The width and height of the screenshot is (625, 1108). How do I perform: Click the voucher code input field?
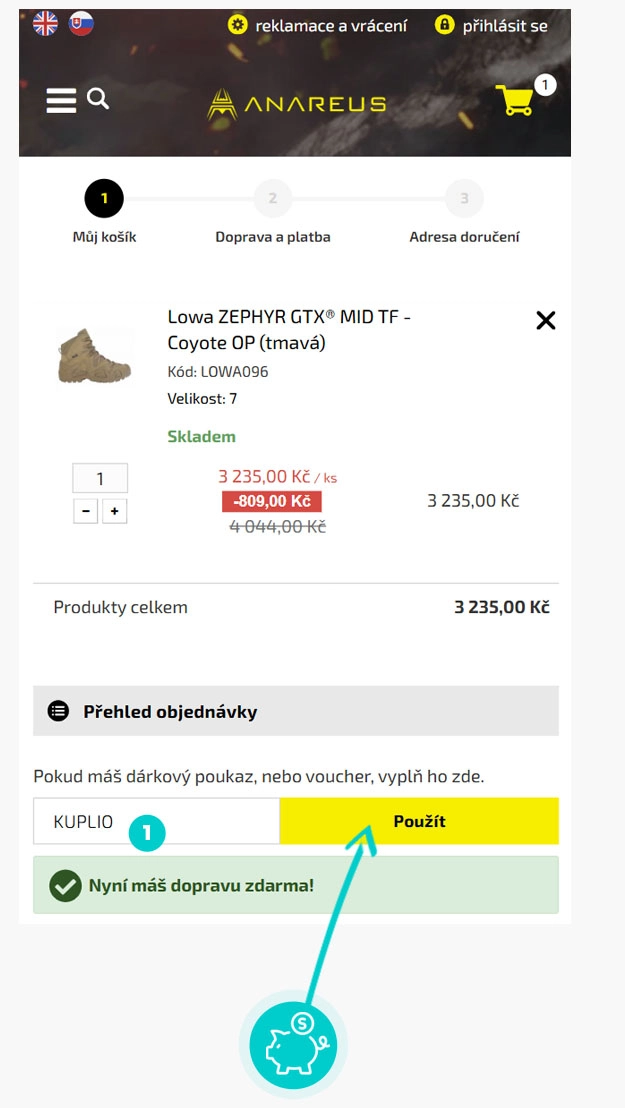coord(156,821)
